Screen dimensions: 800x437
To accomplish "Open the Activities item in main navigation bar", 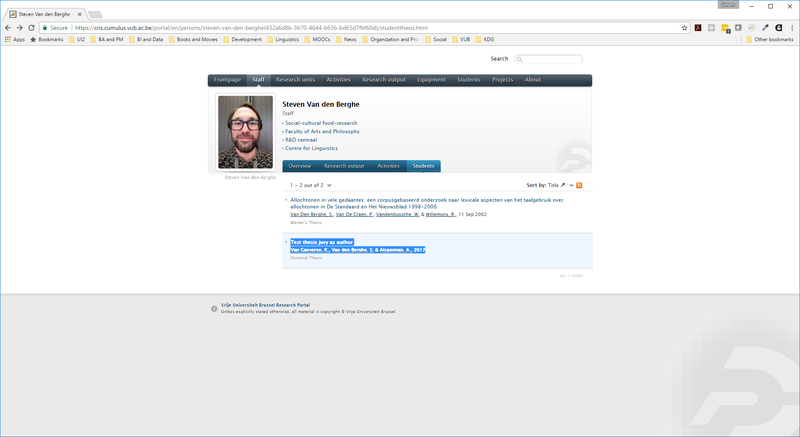I will [338, 80].
